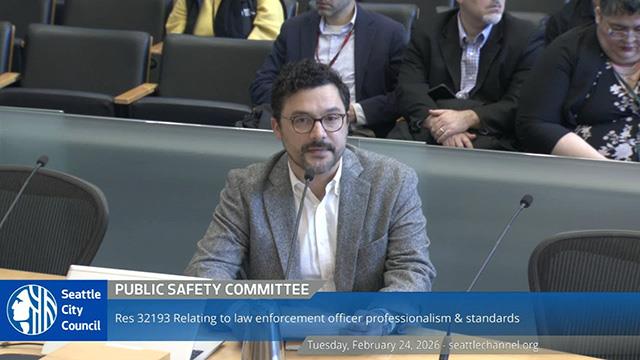
Task: Click the "Tuesday, February 24, 2026" date text
Action: pos(373,345)
